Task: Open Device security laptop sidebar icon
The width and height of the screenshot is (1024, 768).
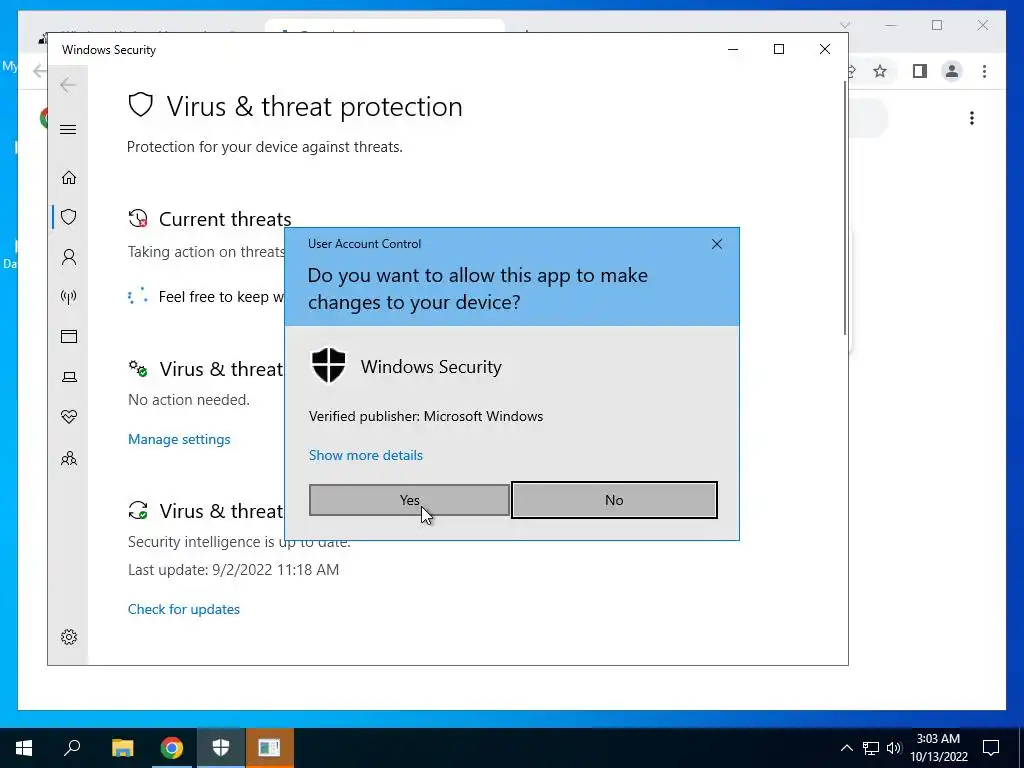Action: [x=69, y=377]
